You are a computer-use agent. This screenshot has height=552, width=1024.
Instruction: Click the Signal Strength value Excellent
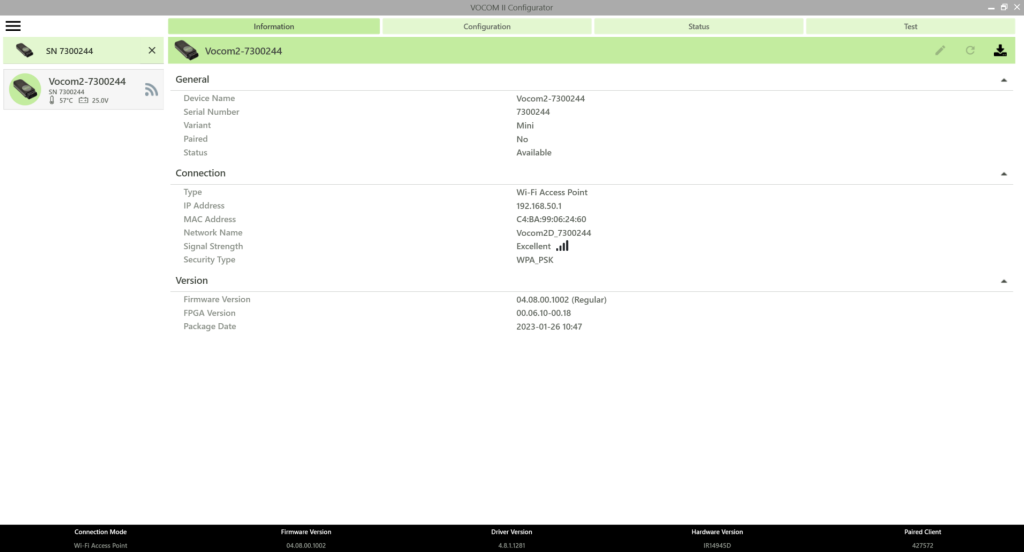(534, 246)
